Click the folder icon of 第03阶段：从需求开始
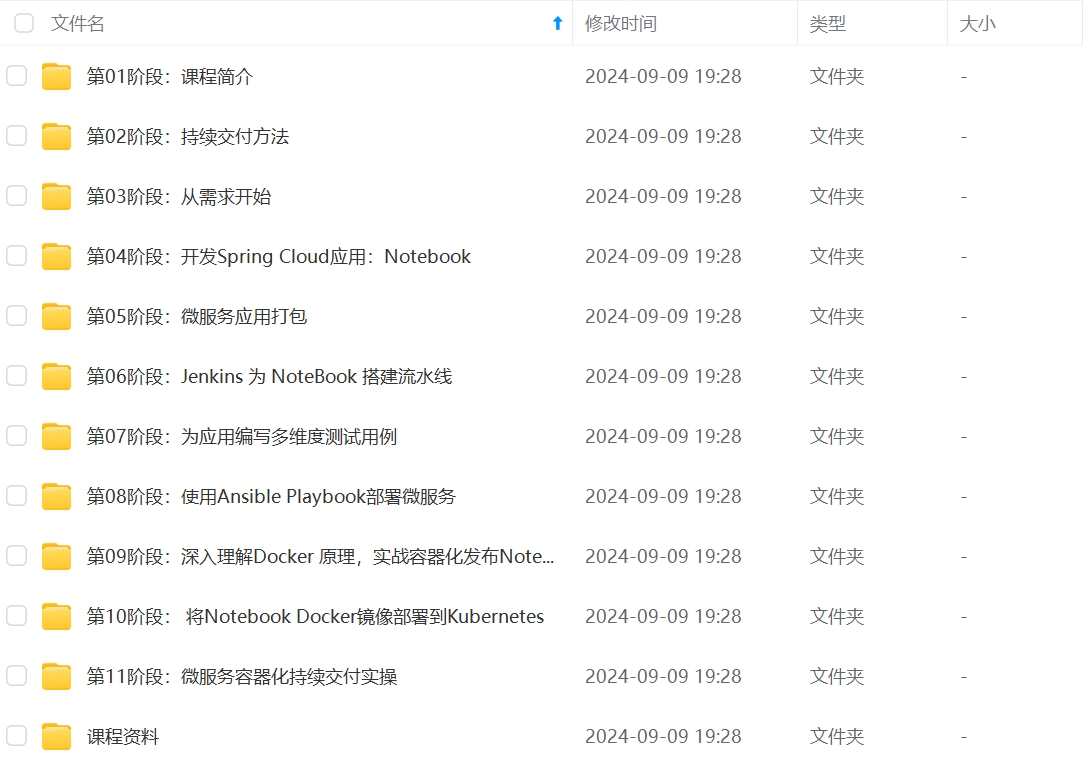The image size is (1083, 768). (57, 196)
